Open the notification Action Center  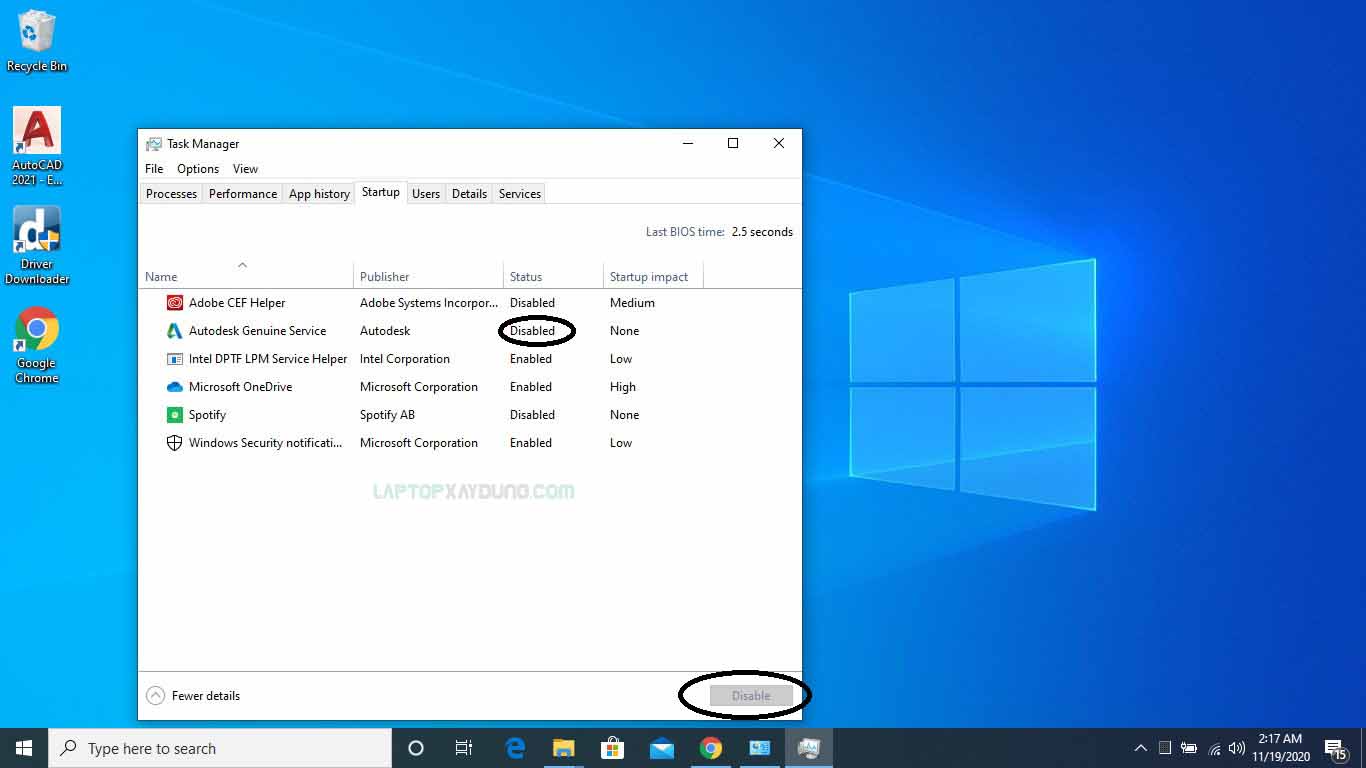[1335, 748]
